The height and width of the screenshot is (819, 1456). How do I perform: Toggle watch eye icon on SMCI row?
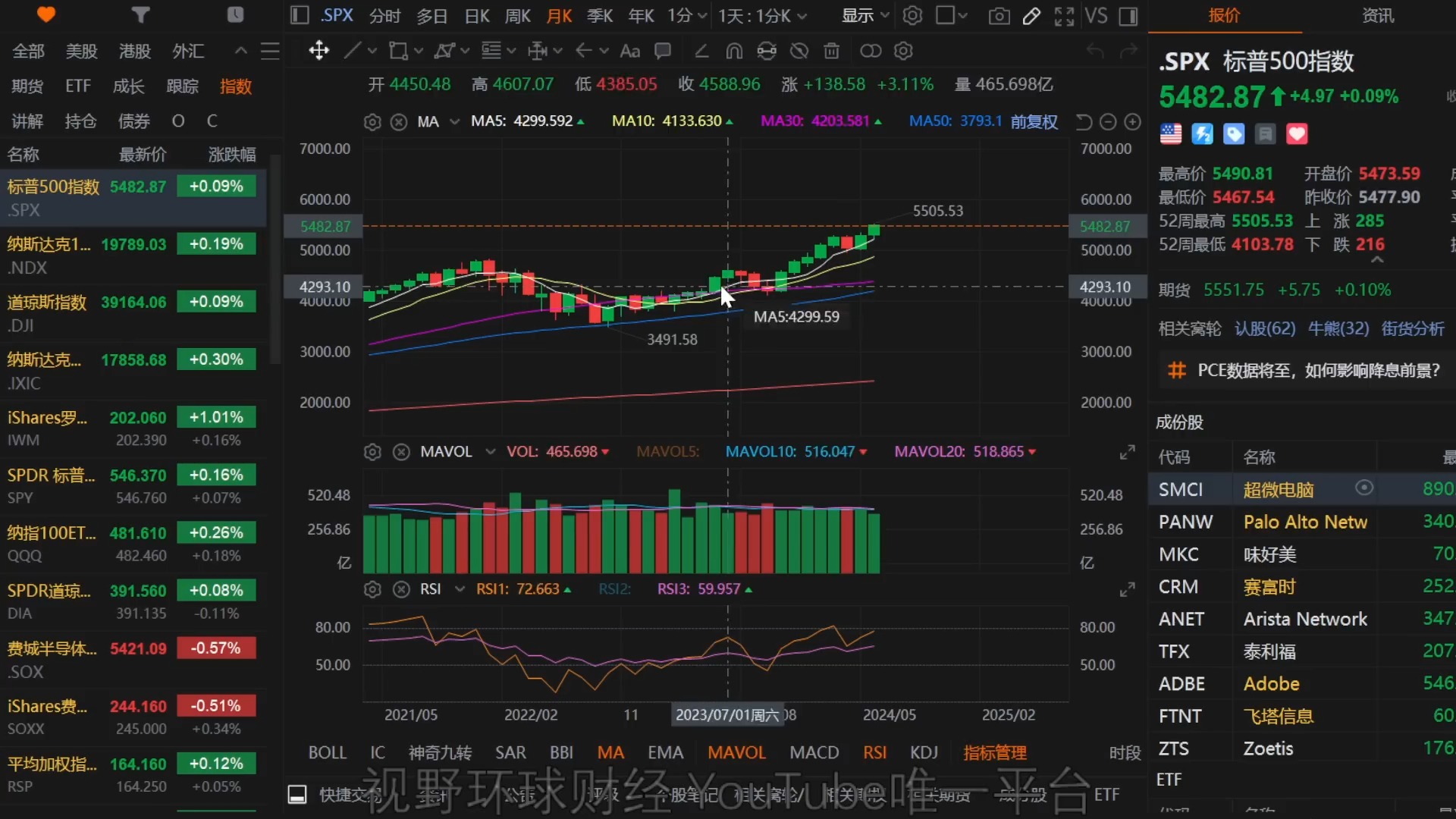point(1364,488)
